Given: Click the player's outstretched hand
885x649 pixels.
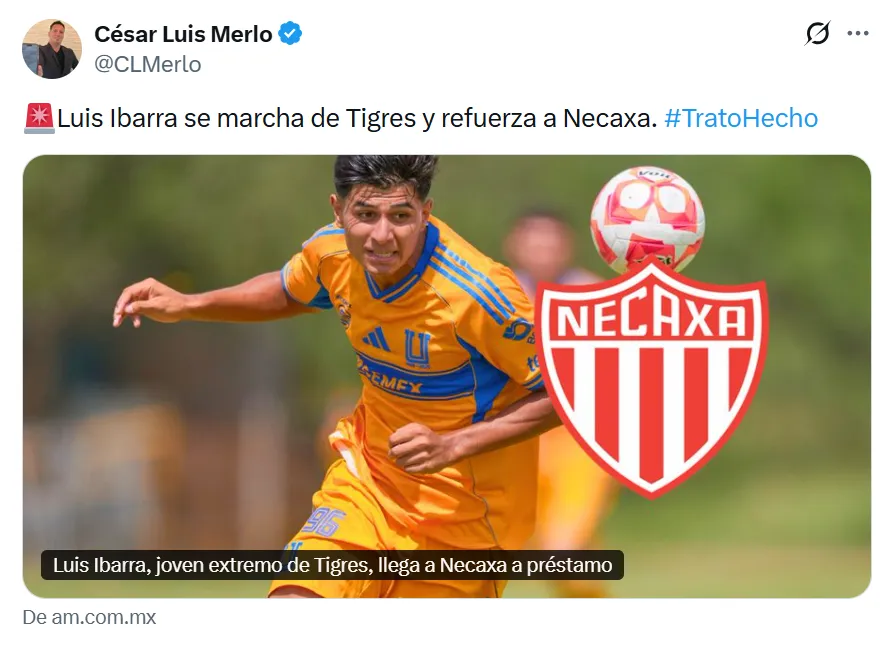Looking at the screenshot, I should 142,301.
